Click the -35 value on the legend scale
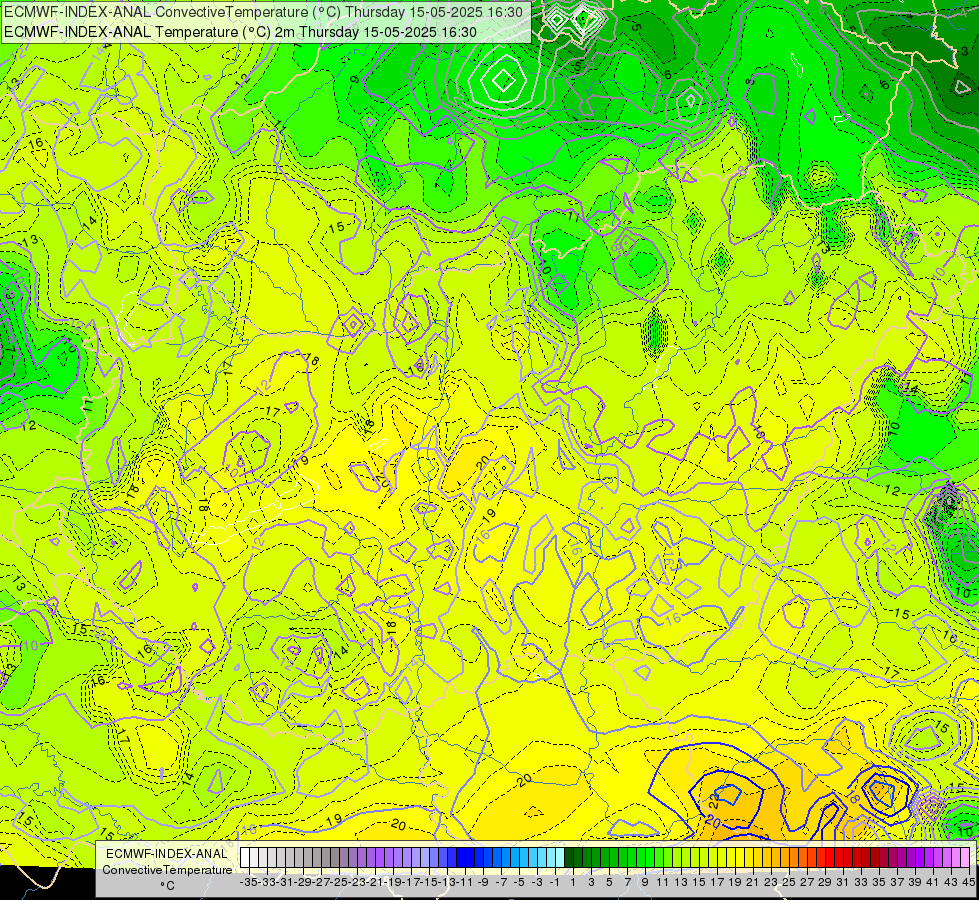979x900 pixels. click(x=248, y=882)
